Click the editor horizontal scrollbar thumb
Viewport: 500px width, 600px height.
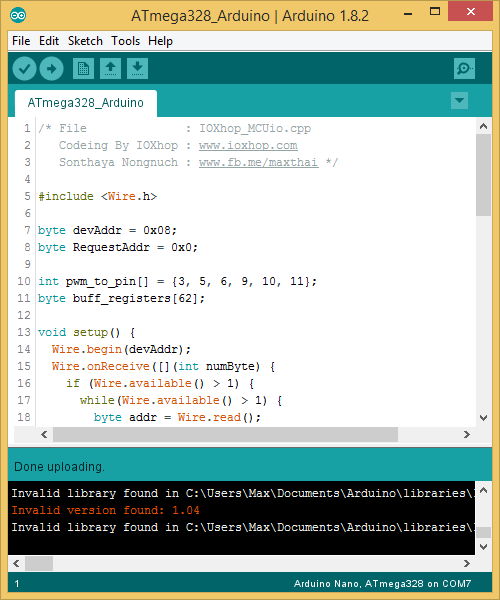coord(225,434)
